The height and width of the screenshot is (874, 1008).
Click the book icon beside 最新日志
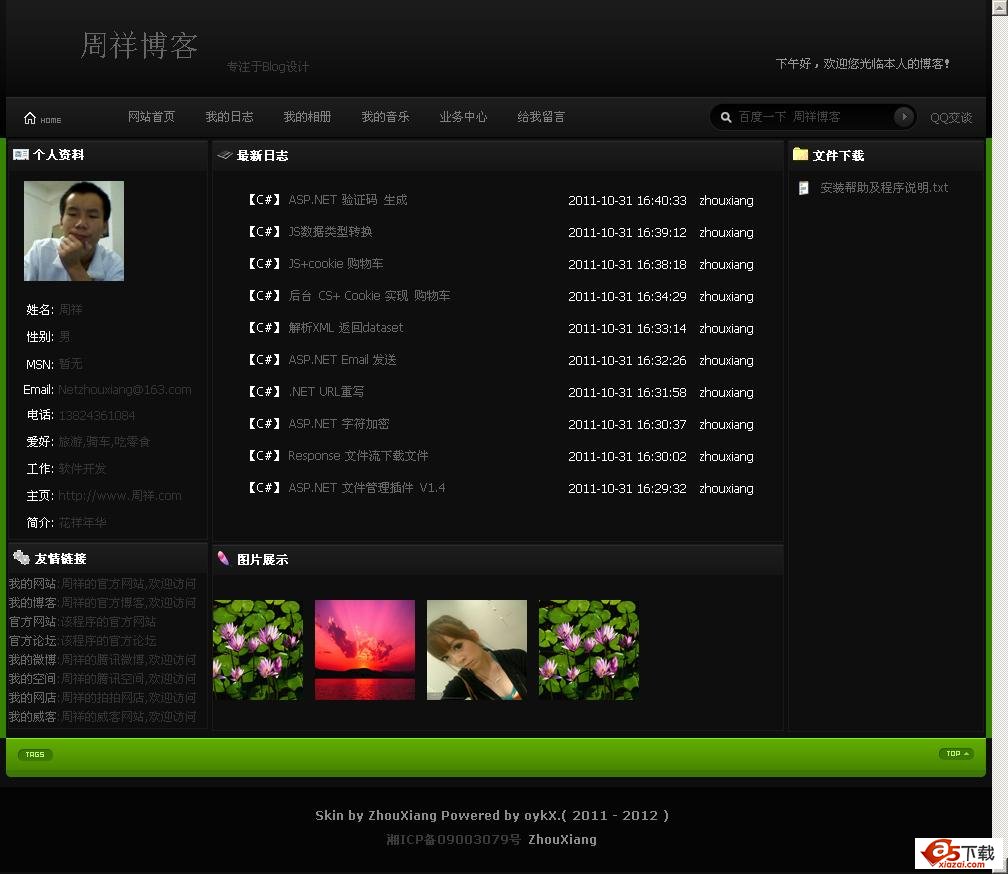[224, 155]
